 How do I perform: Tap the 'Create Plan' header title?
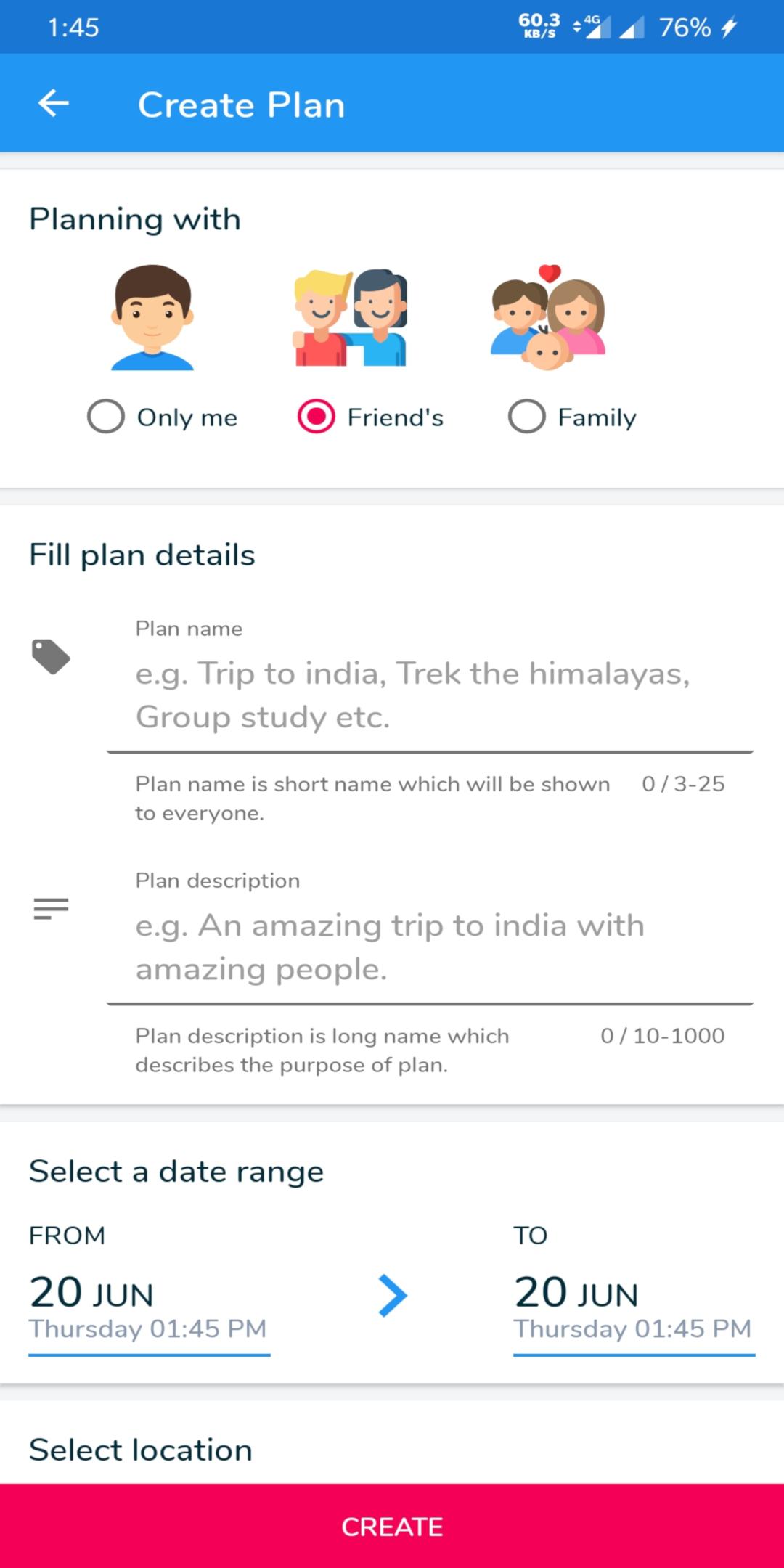coord(241,105)
